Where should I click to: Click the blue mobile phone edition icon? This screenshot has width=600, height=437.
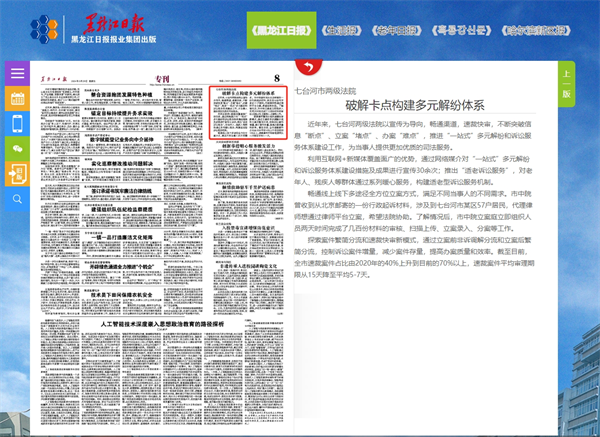click(x=16, y=124)
